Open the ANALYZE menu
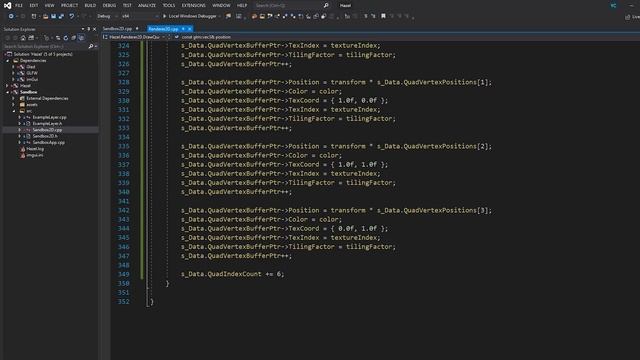Viewport: 640px width, 360px height. click(147, 5)
